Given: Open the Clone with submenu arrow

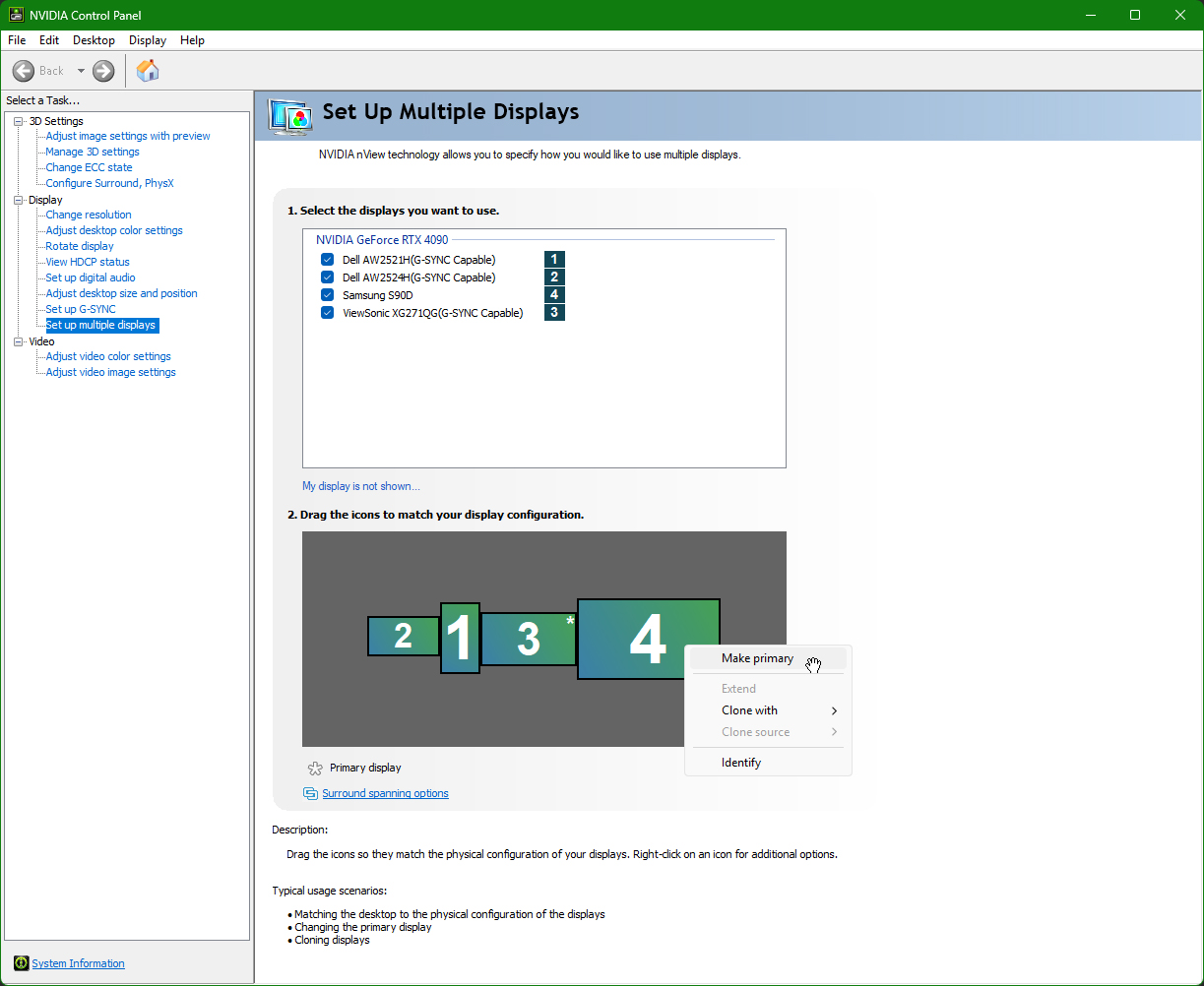Looking at the screenshot, I should pyautogui.click(x=834, y=710).
